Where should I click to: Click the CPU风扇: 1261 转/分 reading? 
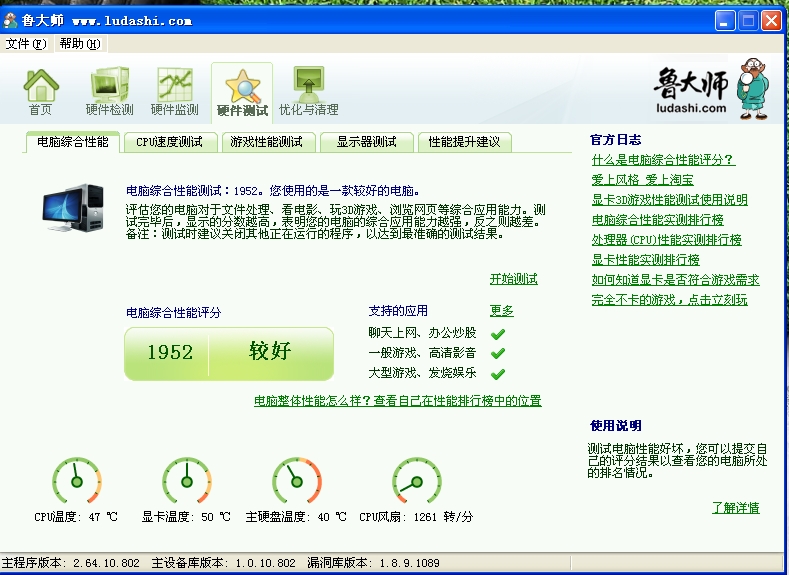click(416, 517)
